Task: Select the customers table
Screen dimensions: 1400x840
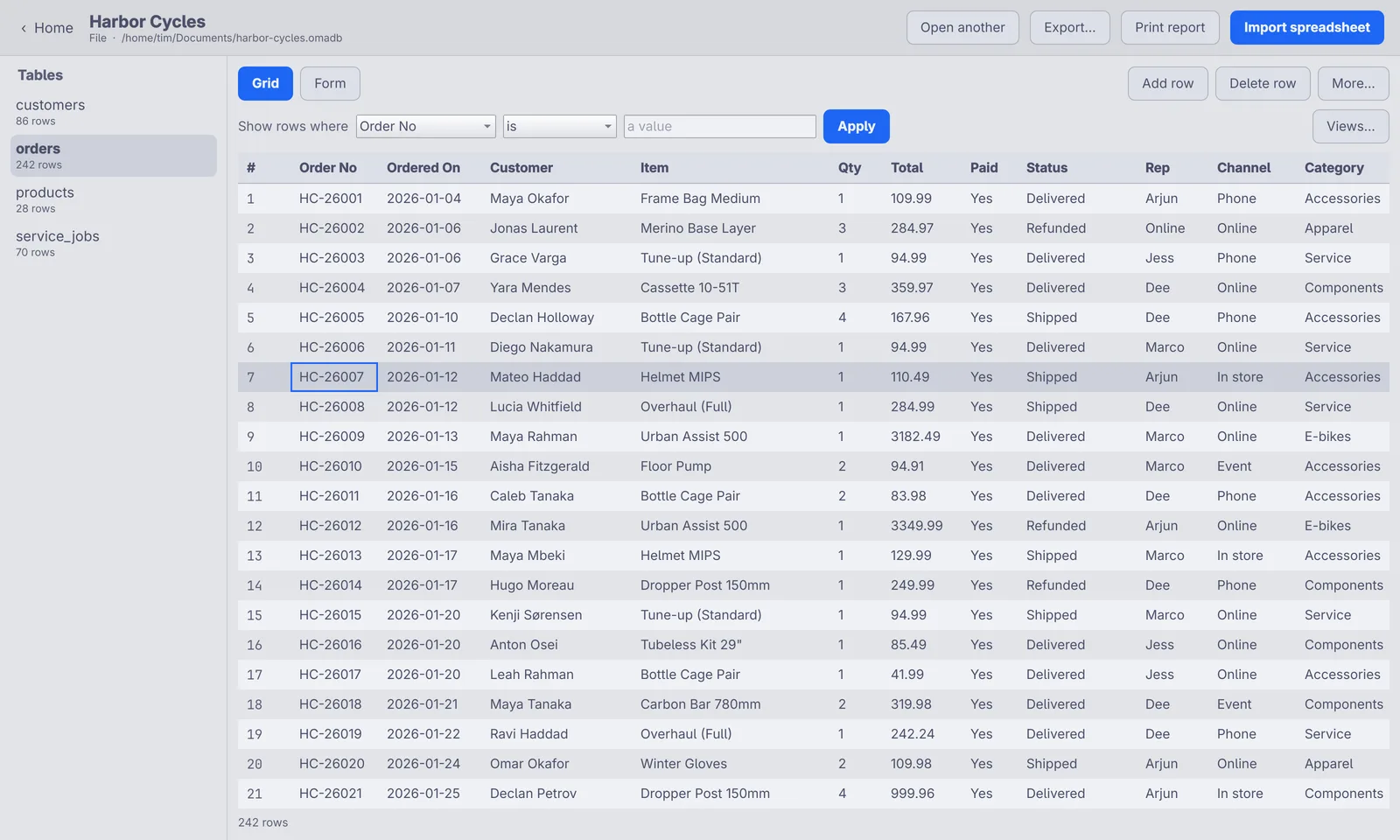Action: point(114,112)
